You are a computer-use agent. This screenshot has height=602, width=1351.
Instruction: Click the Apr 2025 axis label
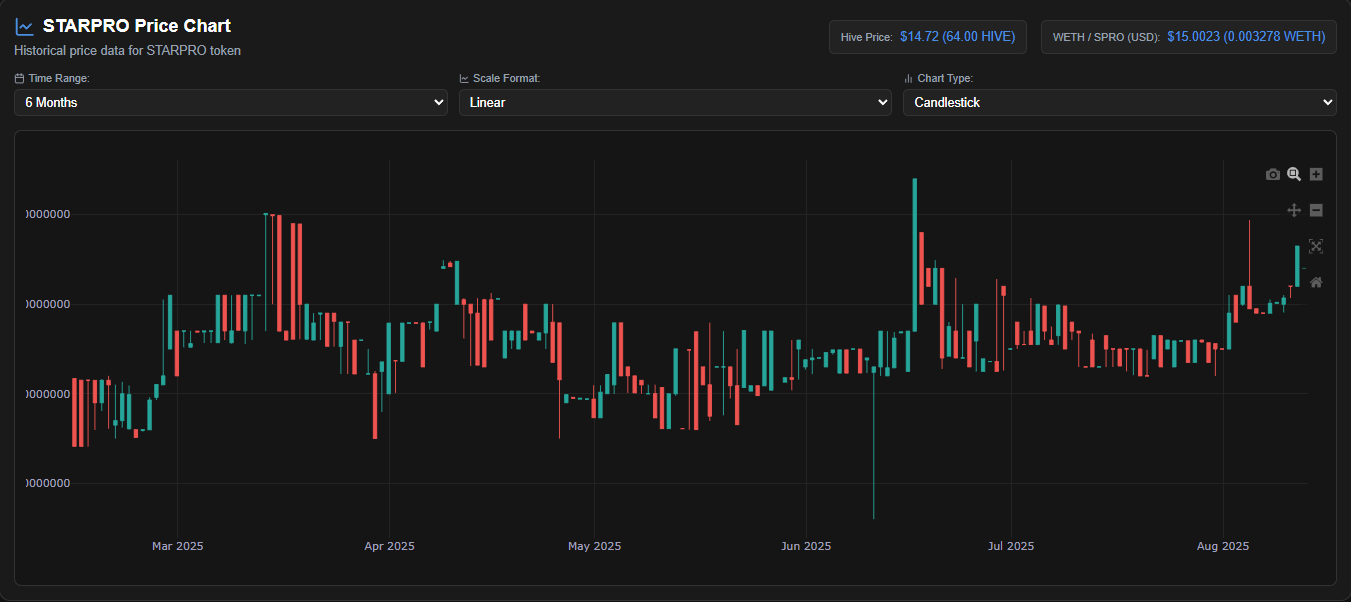click(389, 546)
